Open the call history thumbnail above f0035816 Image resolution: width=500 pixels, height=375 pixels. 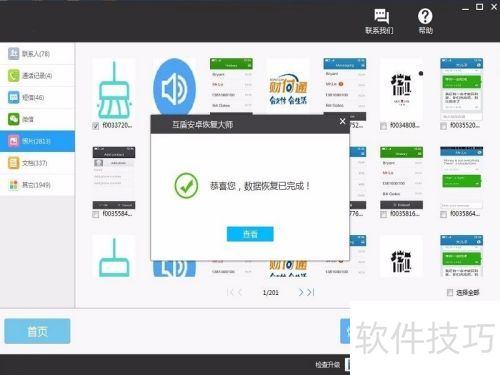click(401, 178)
